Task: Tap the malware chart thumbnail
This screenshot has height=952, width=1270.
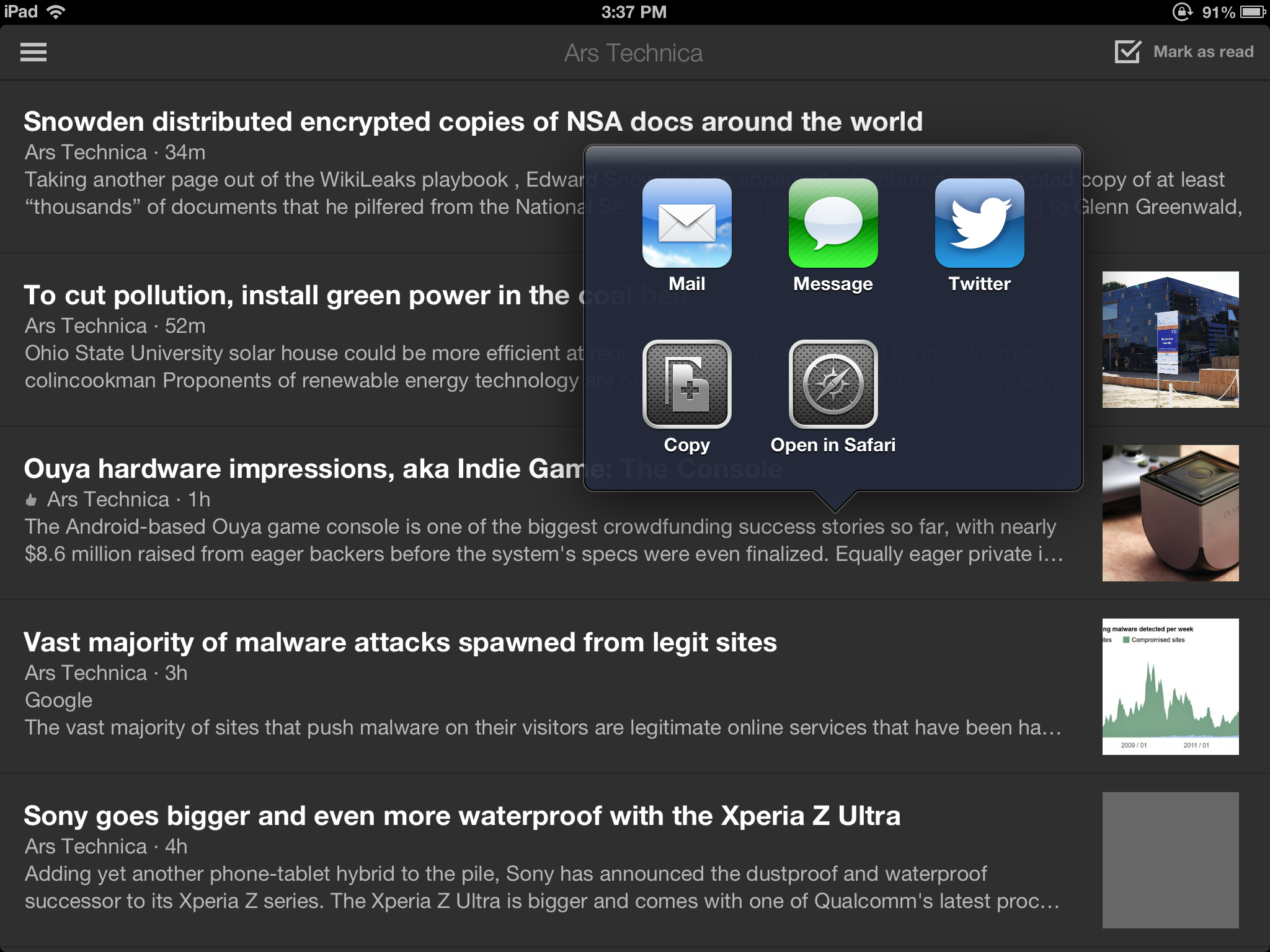Action: point(1171,685)
